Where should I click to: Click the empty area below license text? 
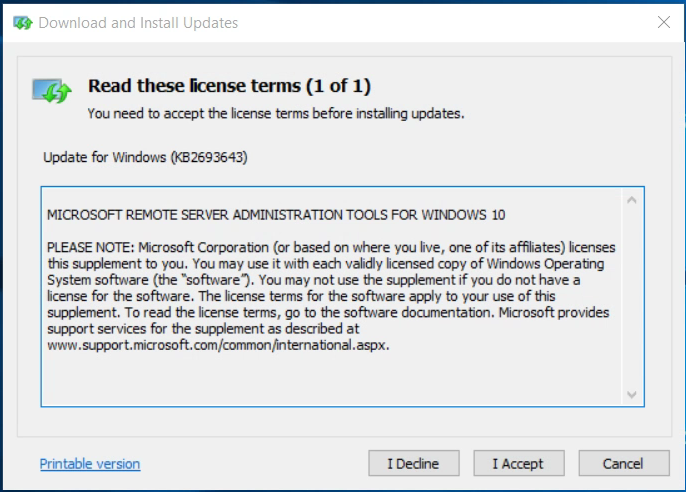click(x=332, y=379)
